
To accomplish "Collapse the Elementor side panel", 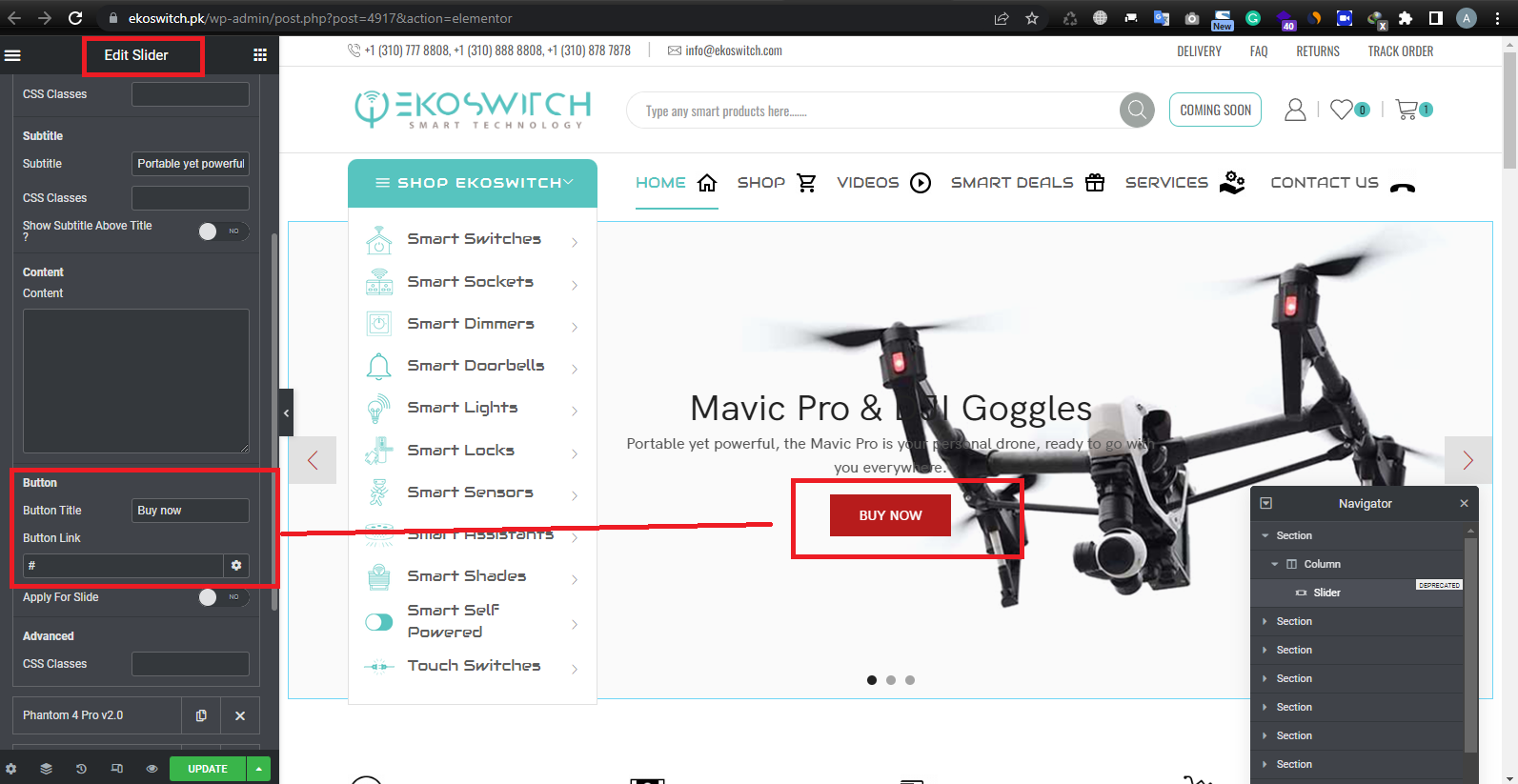I will click(286, 412).
